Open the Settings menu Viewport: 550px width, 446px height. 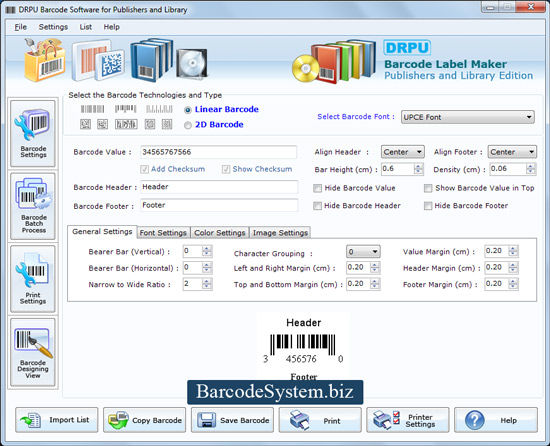[x=53, y=27]
